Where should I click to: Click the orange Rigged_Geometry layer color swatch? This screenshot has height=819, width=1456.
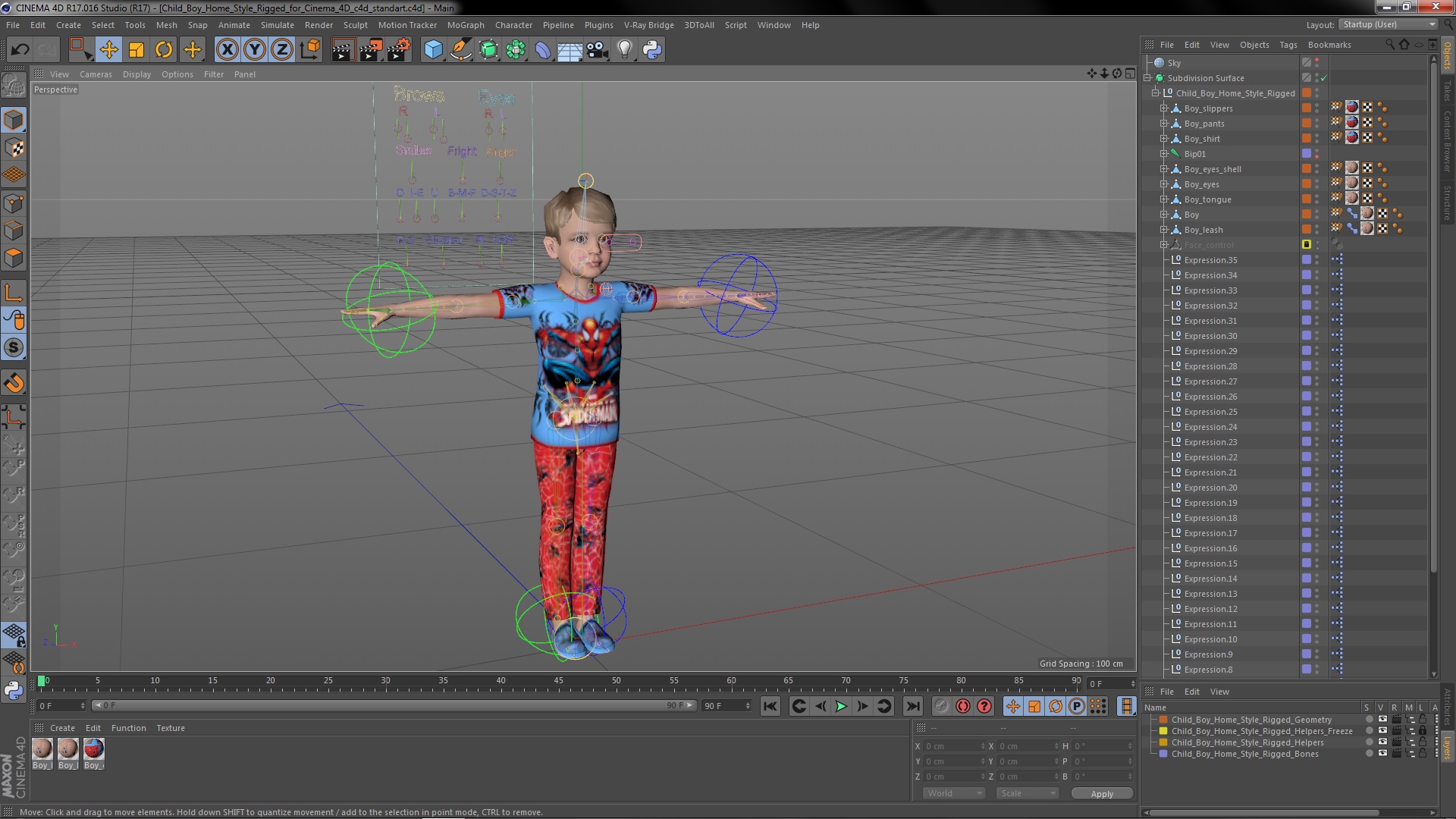[x=1163, y=720]
